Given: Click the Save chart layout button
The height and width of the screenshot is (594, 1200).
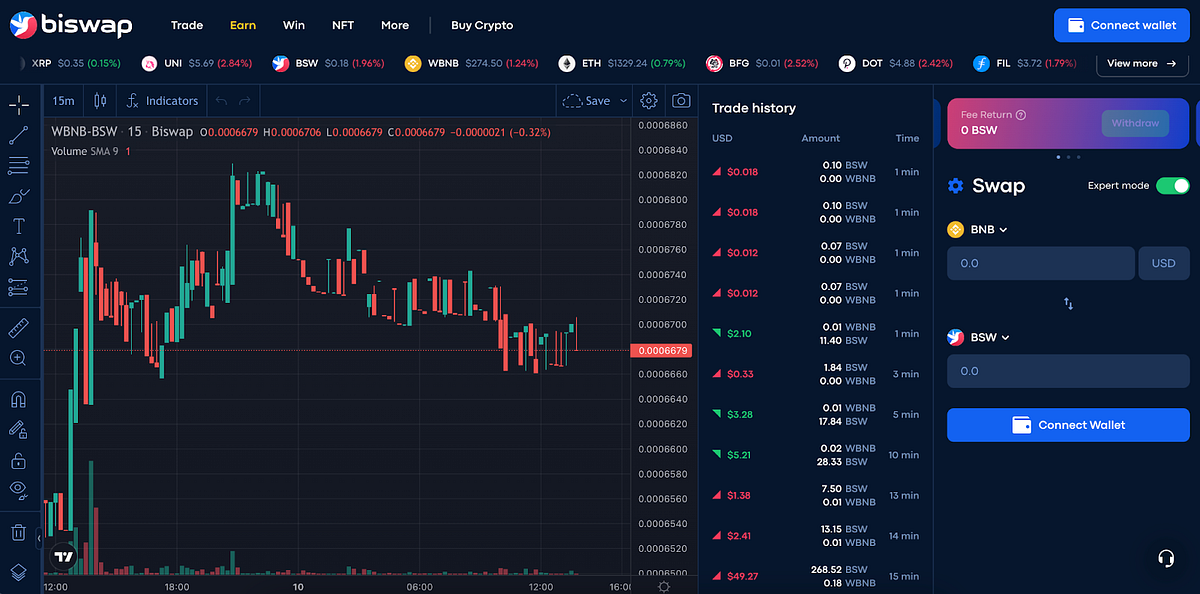Looking at the screenshot, I should tap(589, 101).
